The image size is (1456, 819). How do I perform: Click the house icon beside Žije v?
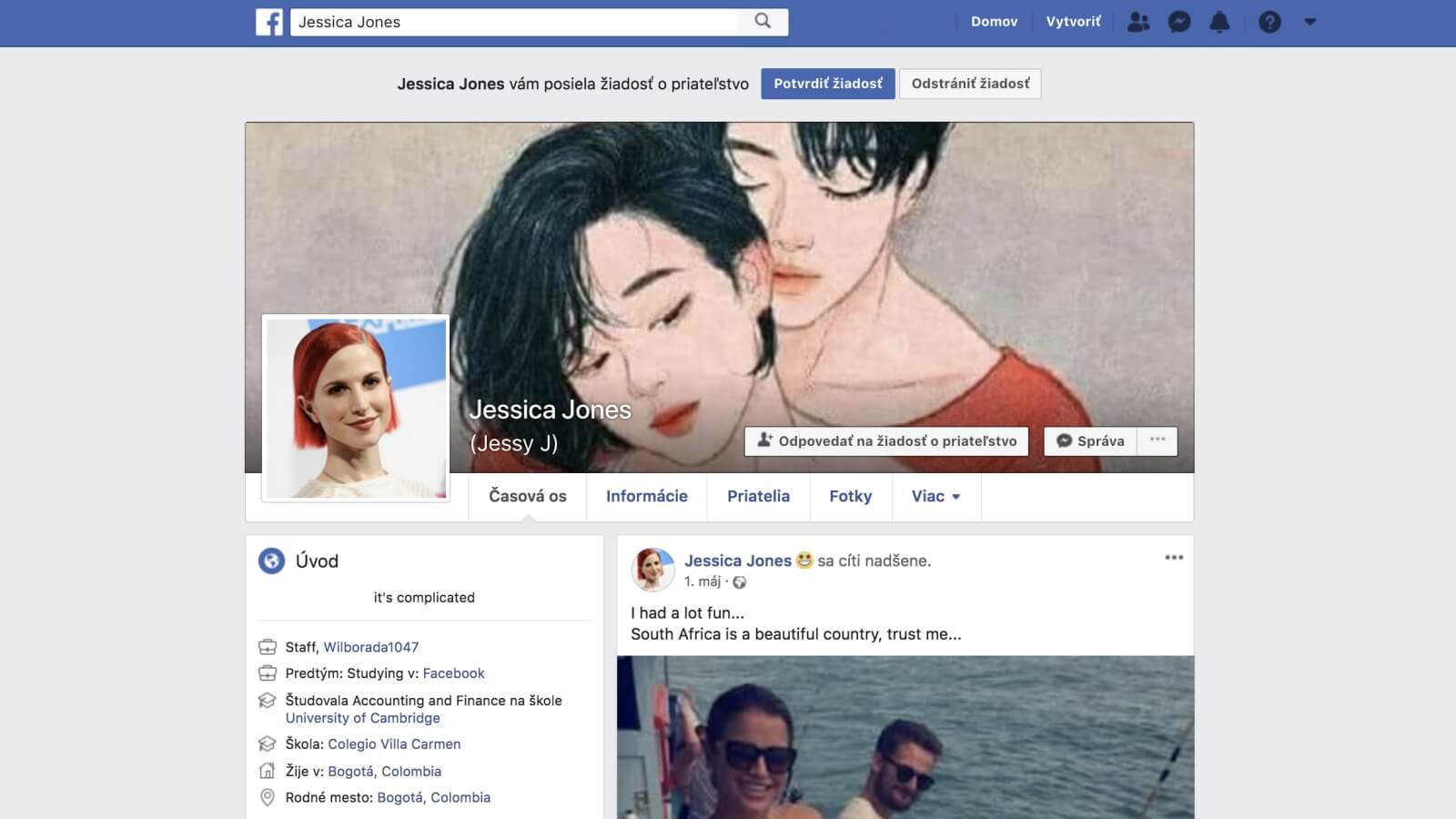[x=268, y=771]
